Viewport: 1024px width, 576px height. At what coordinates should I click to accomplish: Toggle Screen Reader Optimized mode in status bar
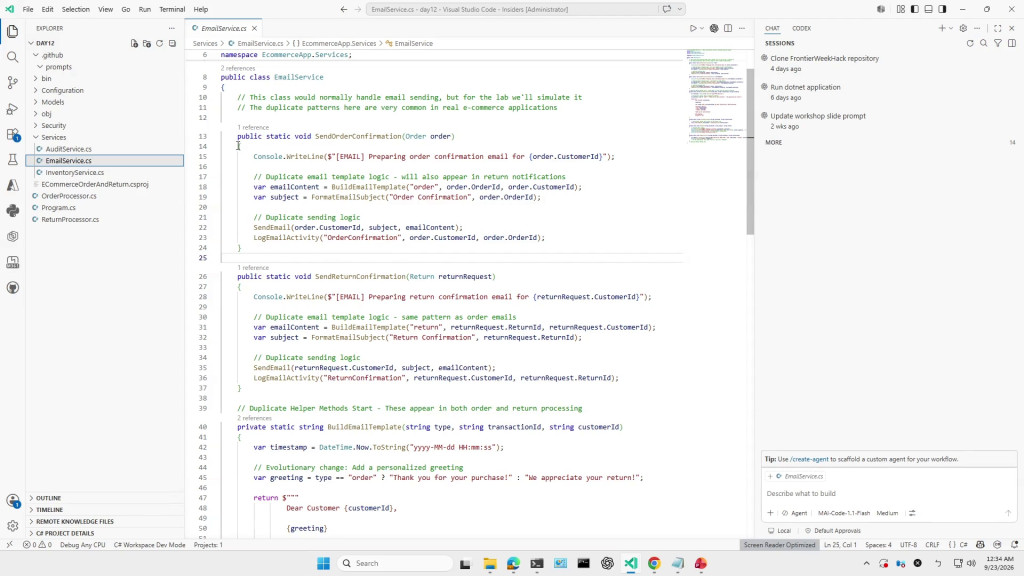780,545
